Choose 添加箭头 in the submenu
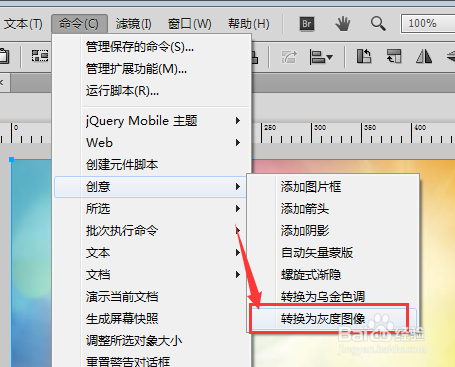The image size is (455, 367). pos(333,209)
